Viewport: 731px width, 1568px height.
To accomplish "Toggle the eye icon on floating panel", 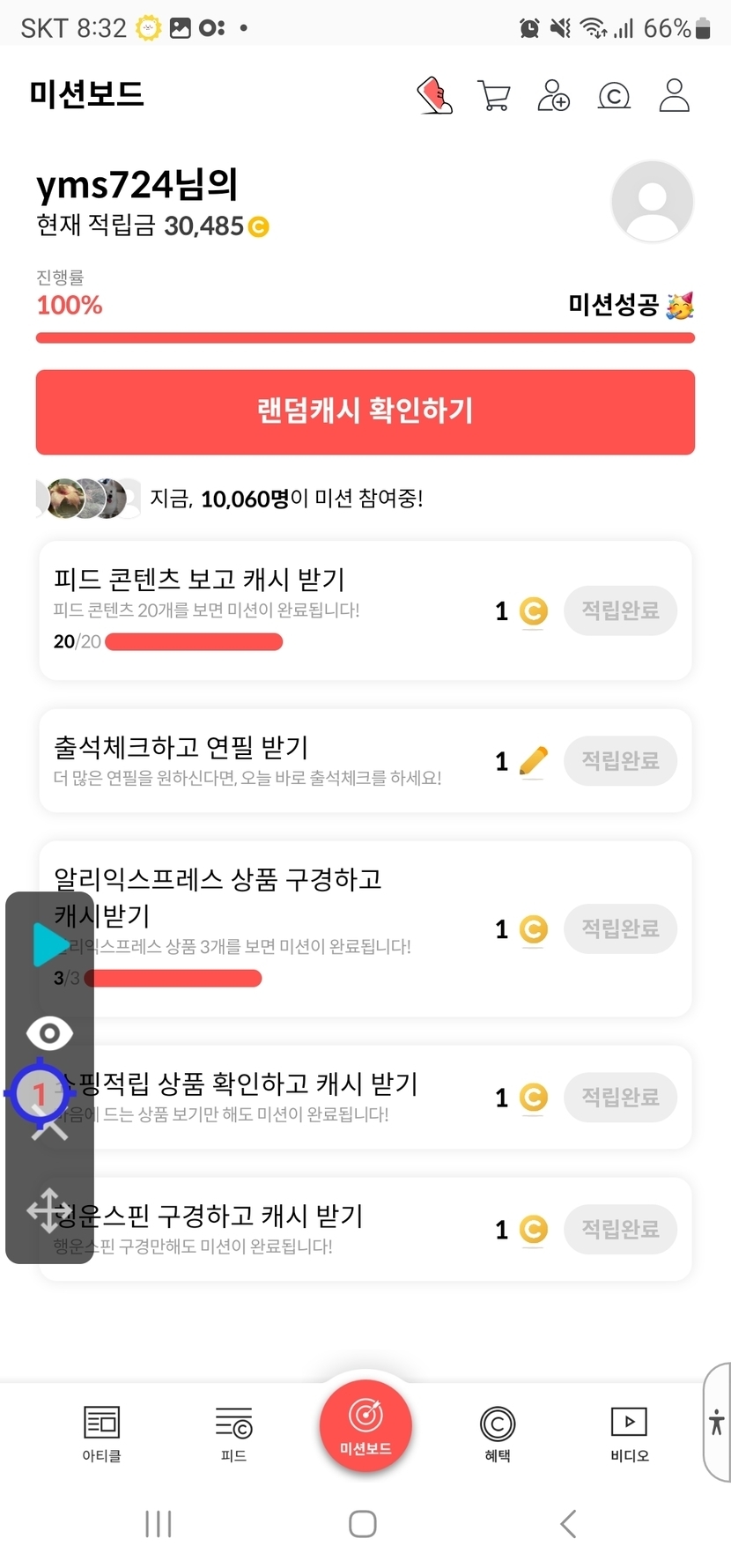I will 49,1032.
